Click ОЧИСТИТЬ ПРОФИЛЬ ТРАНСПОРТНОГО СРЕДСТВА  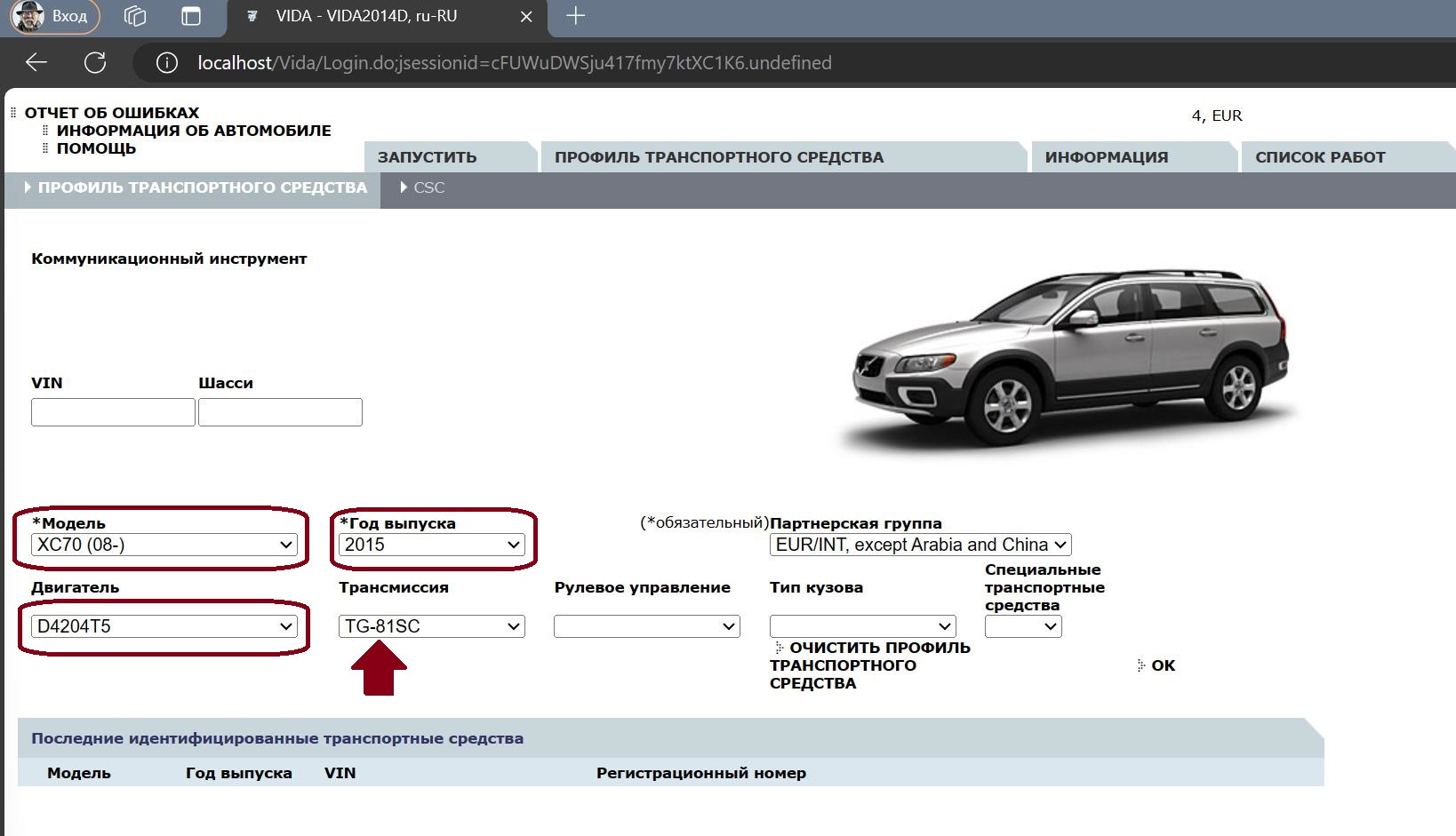point(870,665)
